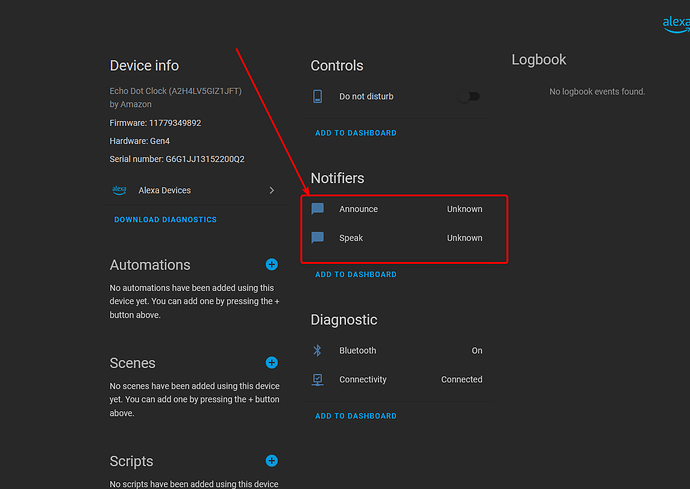Viewport: 690px width, 489px height.
Task: Click the Speak notifier message icon
Action: (317, 238)
